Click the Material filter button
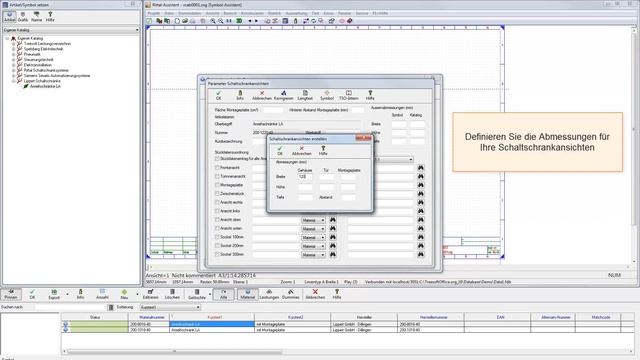The image size is (640, 360). tap(247, 294)
